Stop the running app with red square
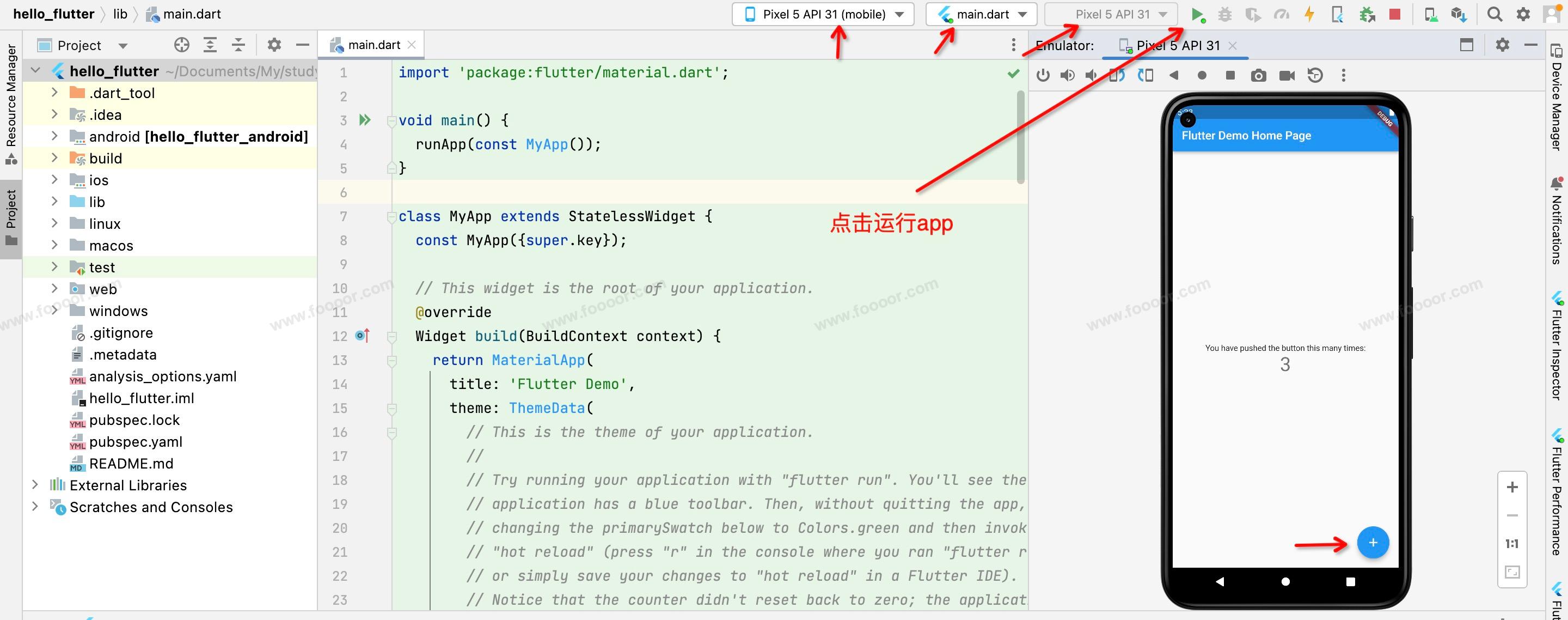The width and height of the screenshot is (1568, 620). click(1394, 15)
